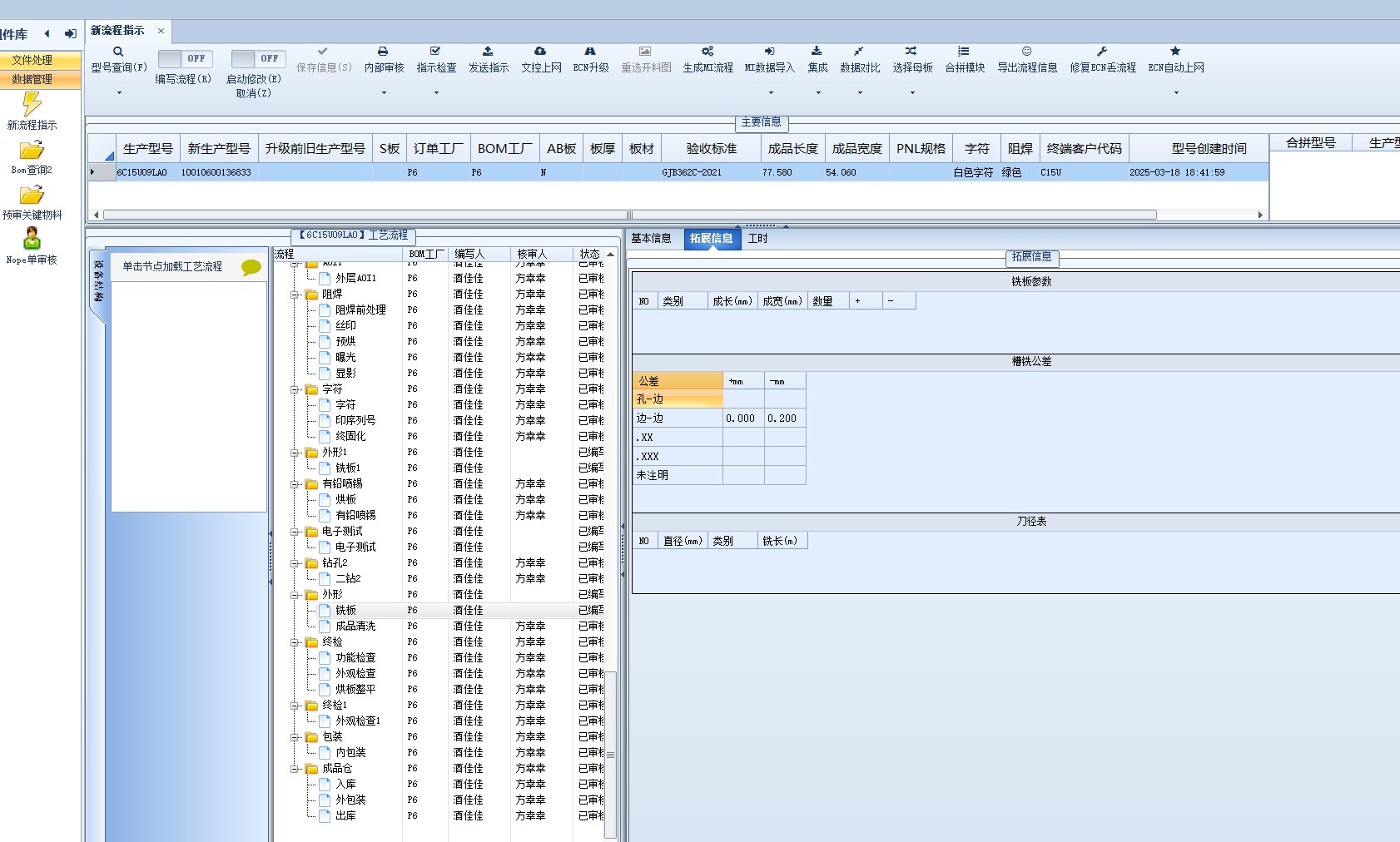Click the 边-边 +mm cell 0.000

[x=743, y=419]
